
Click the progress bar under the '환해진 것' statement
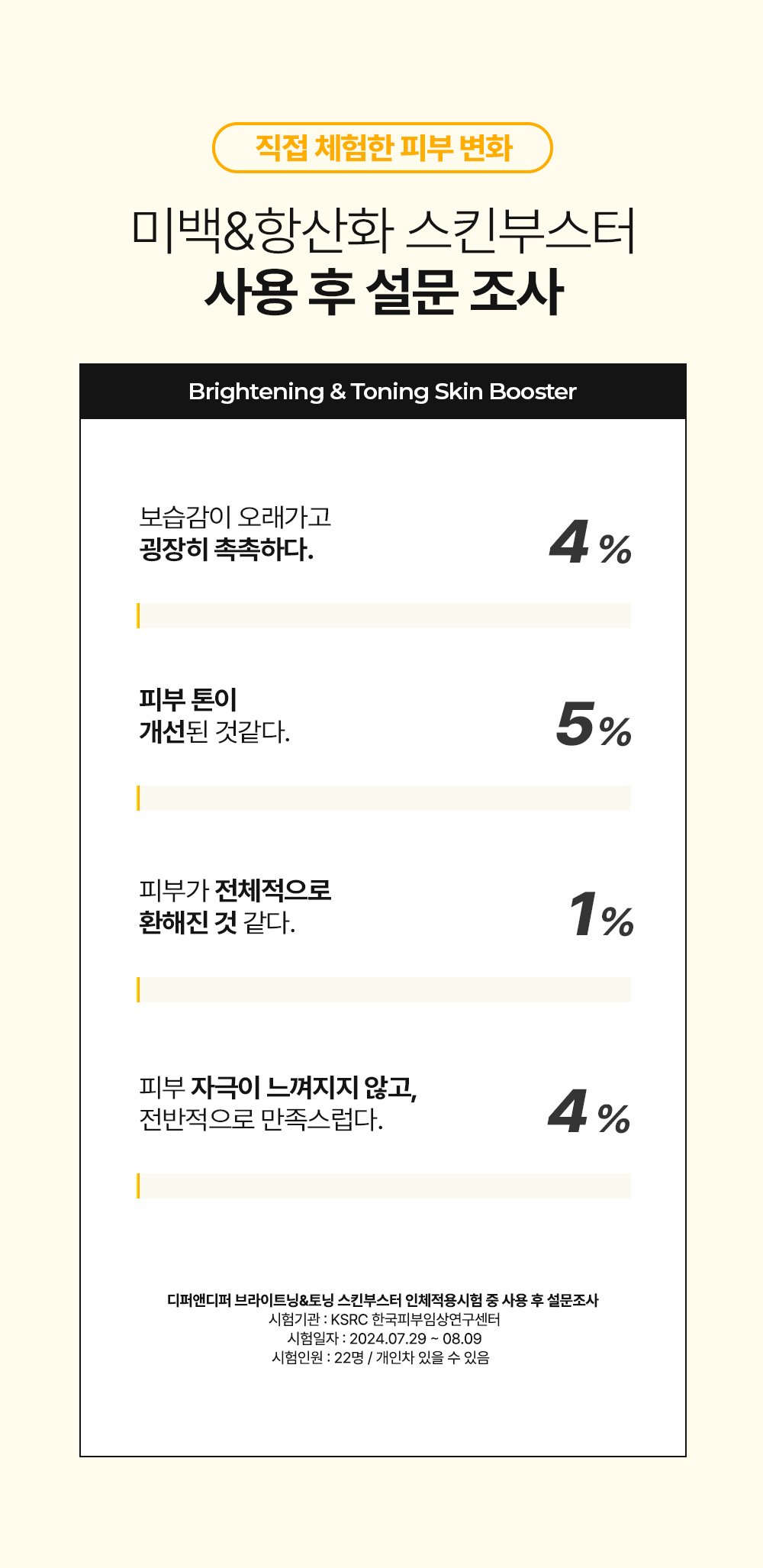pos(384,989)
